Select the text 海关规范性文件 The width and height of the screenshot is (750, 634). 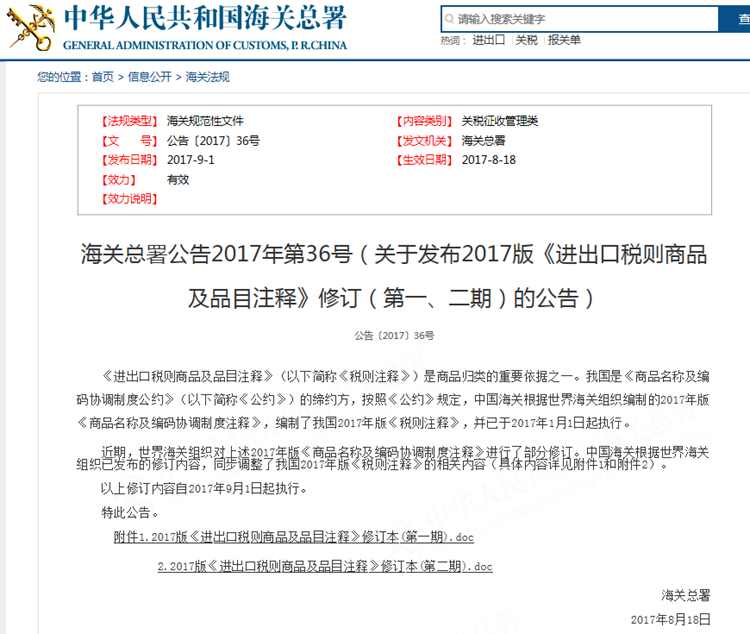205,121
